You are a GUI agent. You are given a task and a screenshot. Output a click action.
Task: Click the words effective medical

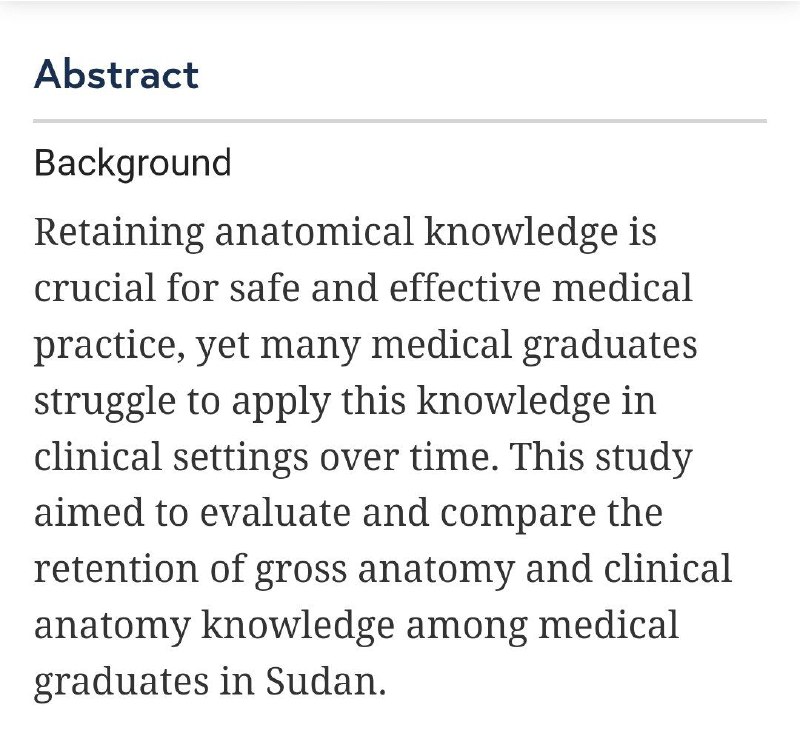[541, 288]
